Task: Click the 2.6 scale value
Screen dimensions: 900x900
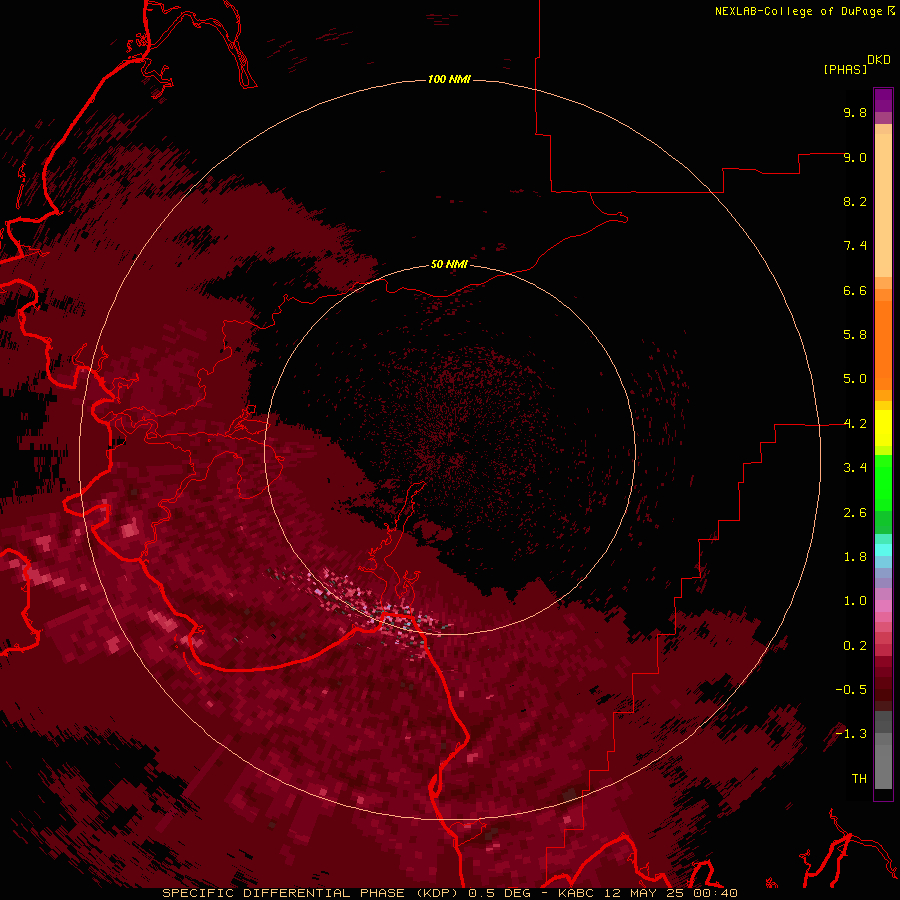Action: 855,513
